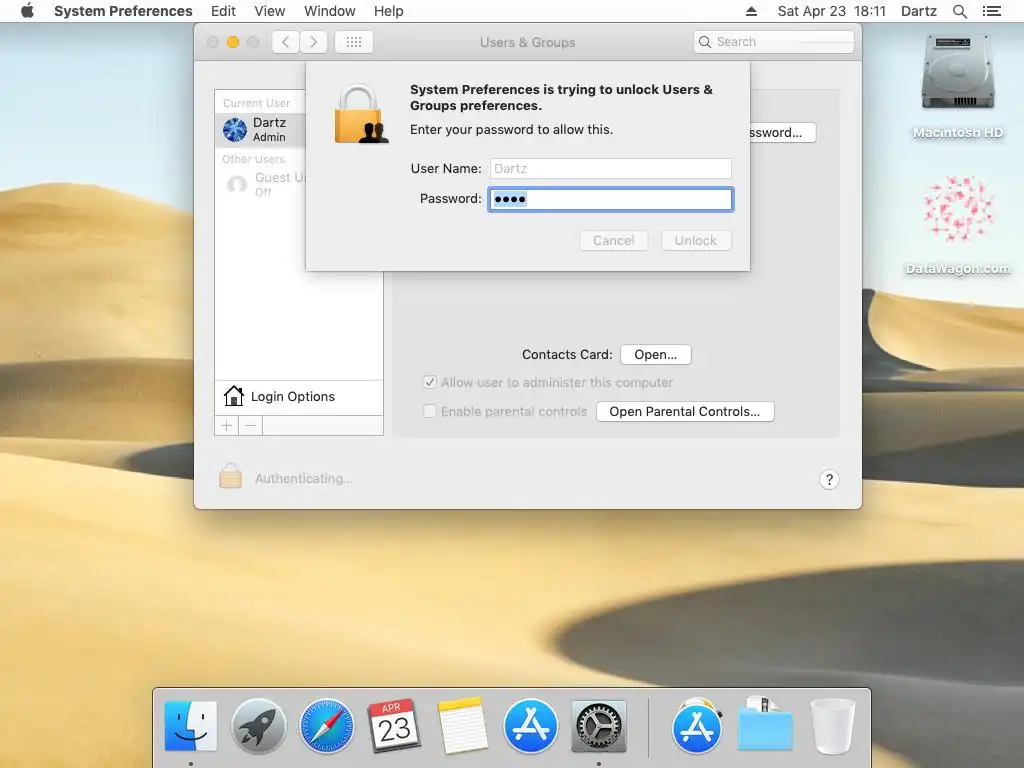The image size is (1024, 768).
Task: Open Notes from the Dock
Action: [x=462, y=726]
